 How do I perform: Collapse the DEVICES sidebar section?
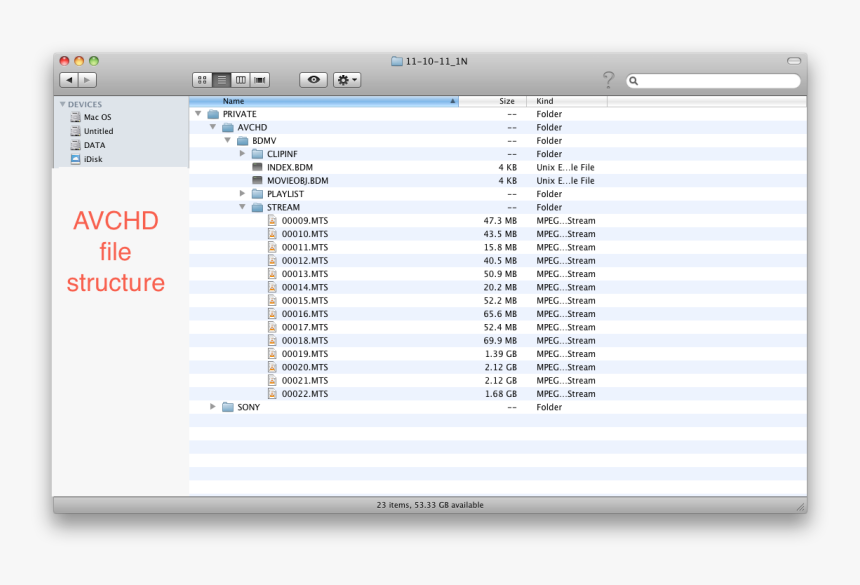click(x=62, y=104)
